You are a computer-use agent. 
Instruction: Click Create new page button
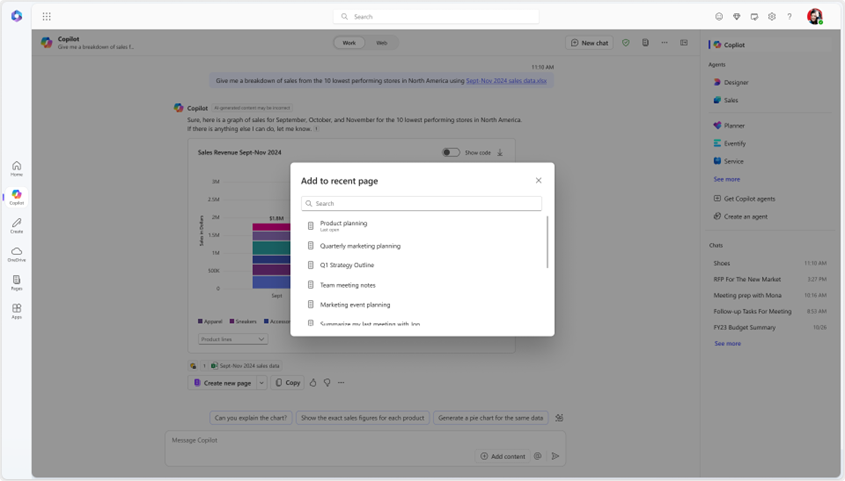(222, 383)
